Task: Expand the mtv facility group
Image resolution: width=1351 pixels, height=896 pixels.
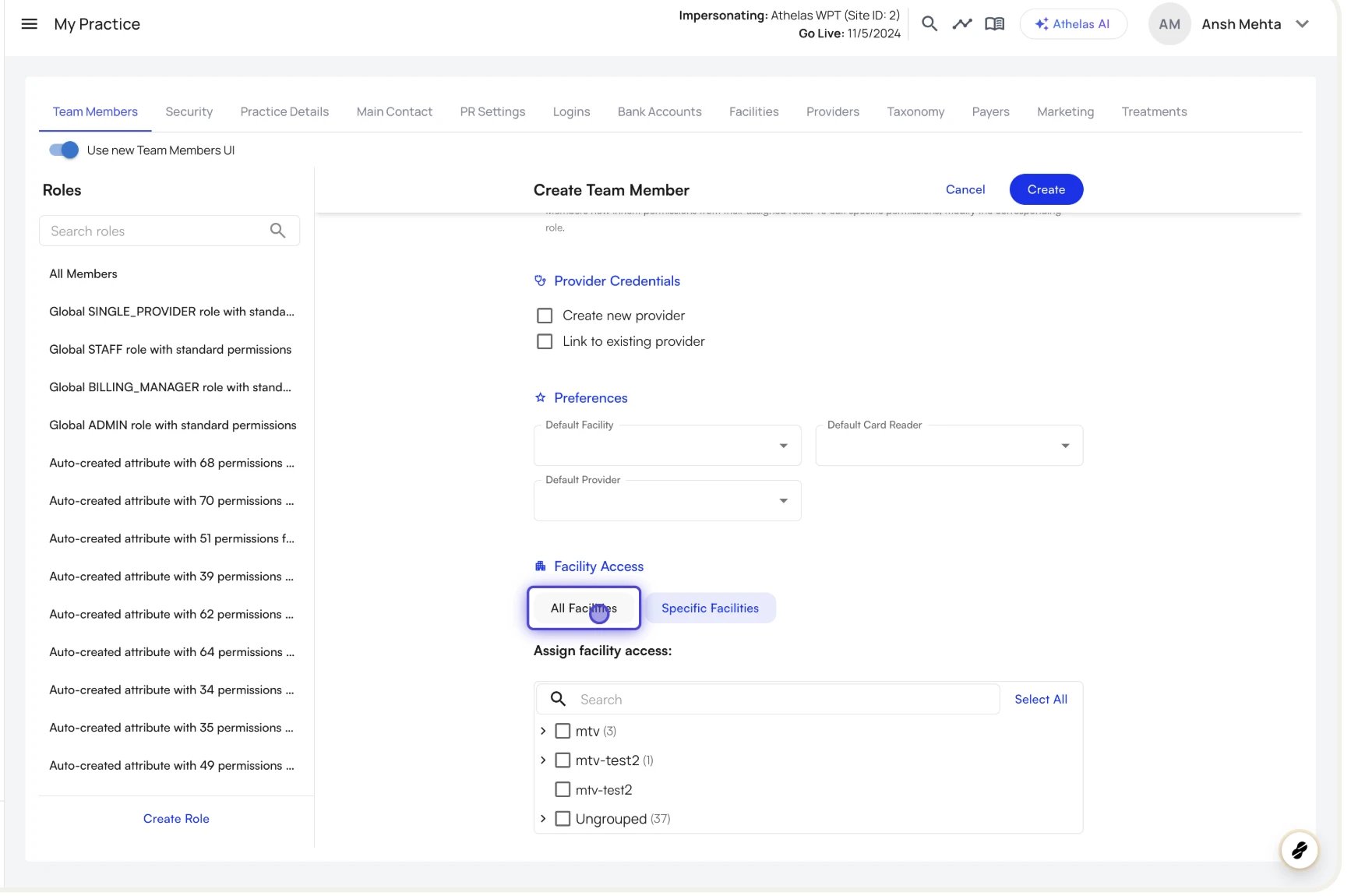Action: [543, 731]
